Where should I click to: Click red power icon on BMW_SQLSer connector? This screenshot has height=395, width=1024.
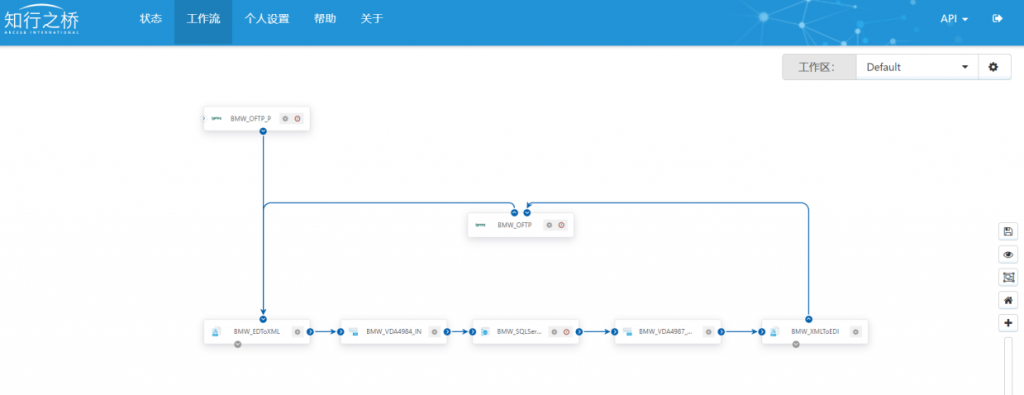[566, 332]
